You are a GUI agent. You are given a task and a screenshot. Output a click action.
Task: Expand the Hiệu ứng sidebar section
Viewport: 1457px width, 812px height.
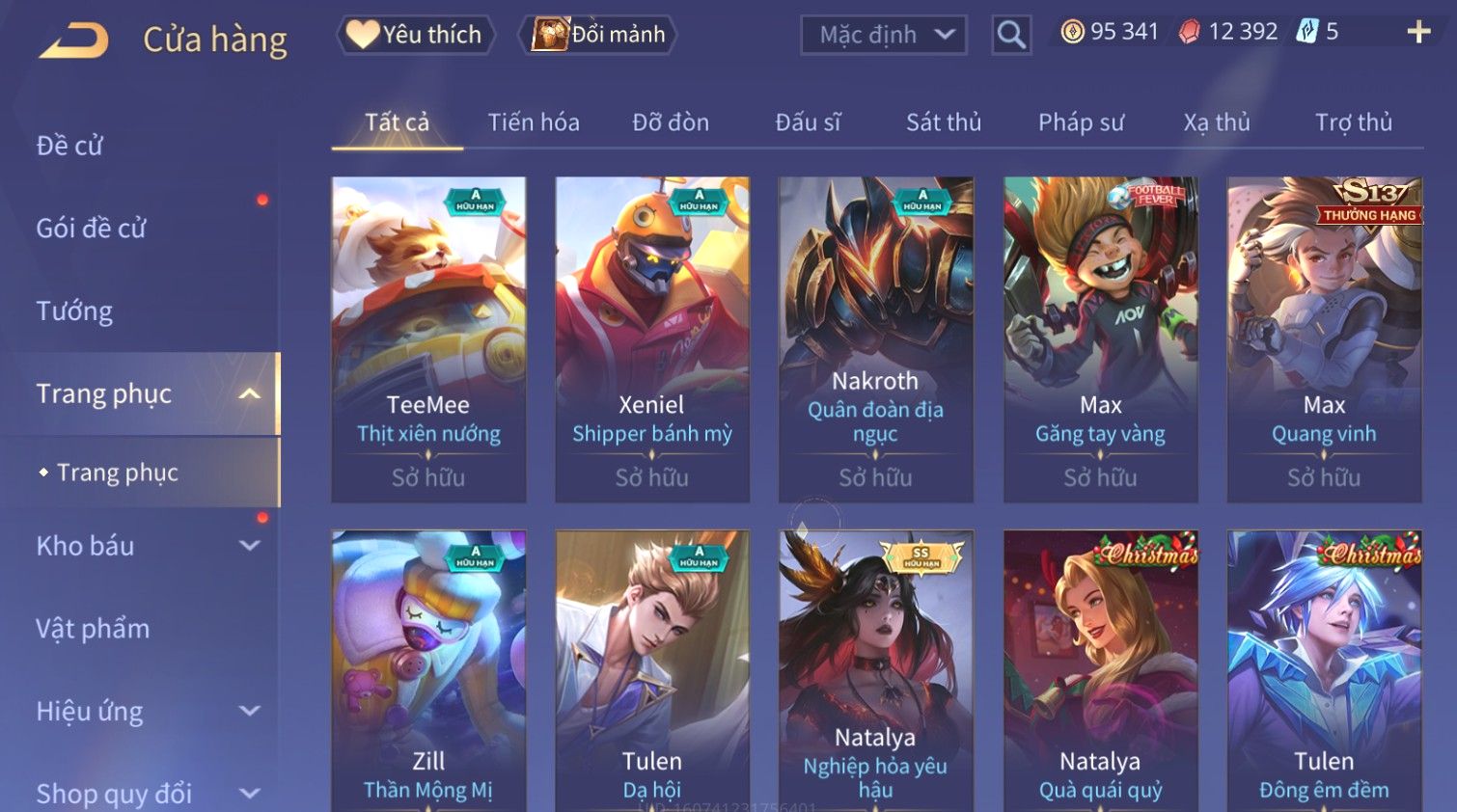point(249,712)
